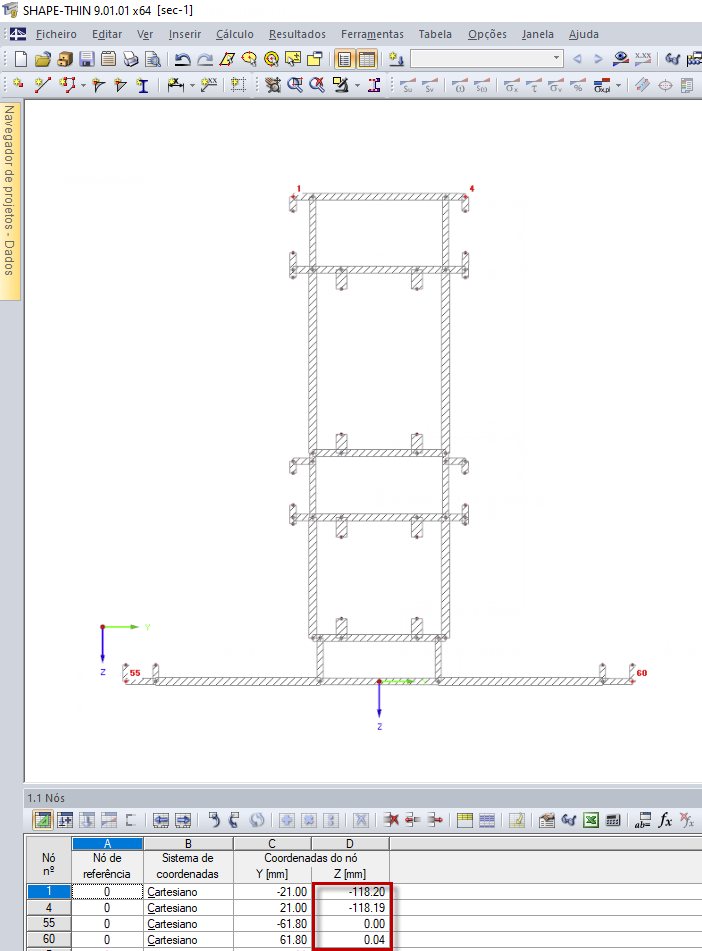Show sigma-x stress results
The image size is (702, 951).
tap(511, 85)
